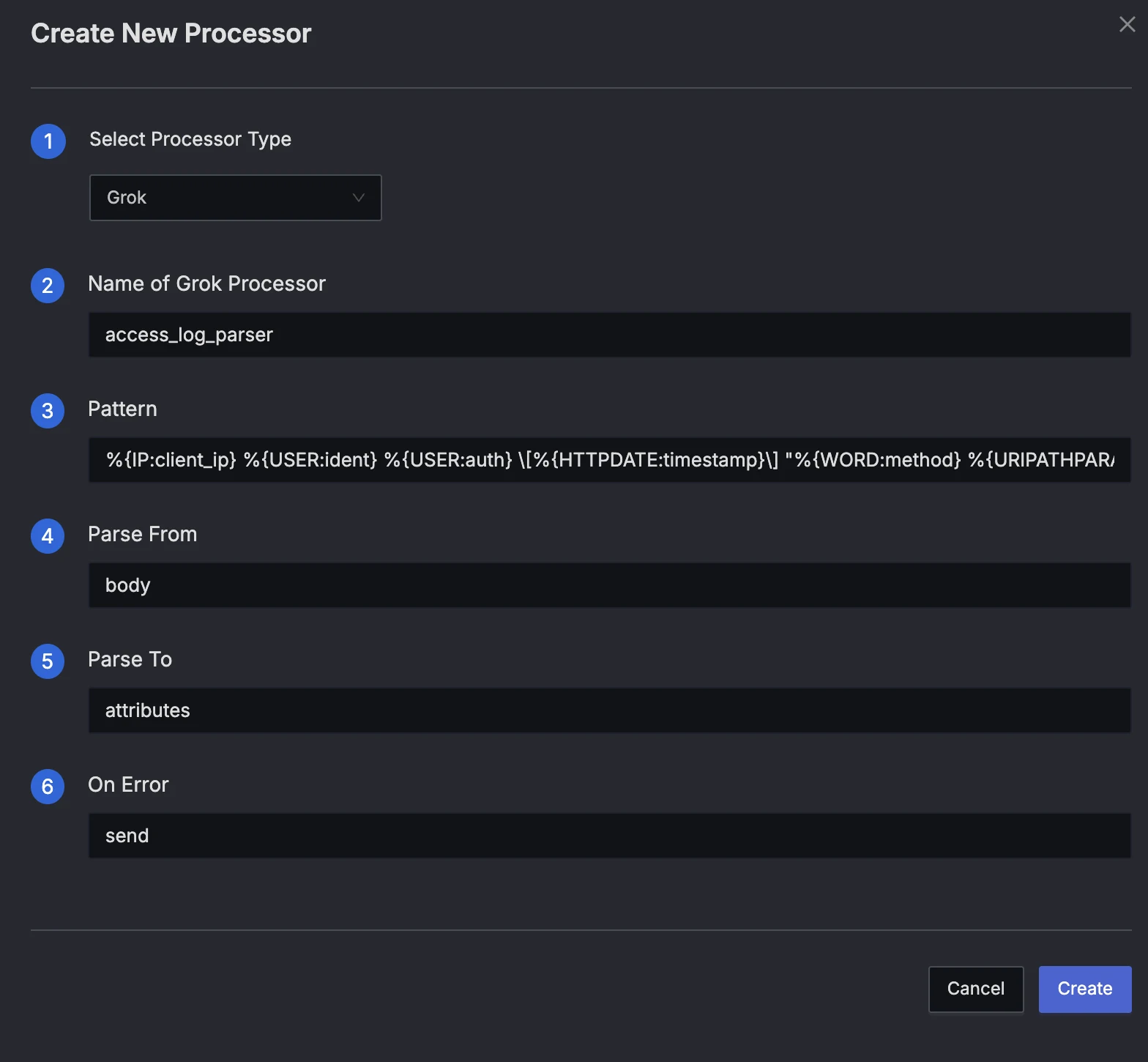Click the step 6 badge beside On Error
Viewport: 1148px width, 1062px height.
pos(48,787)
